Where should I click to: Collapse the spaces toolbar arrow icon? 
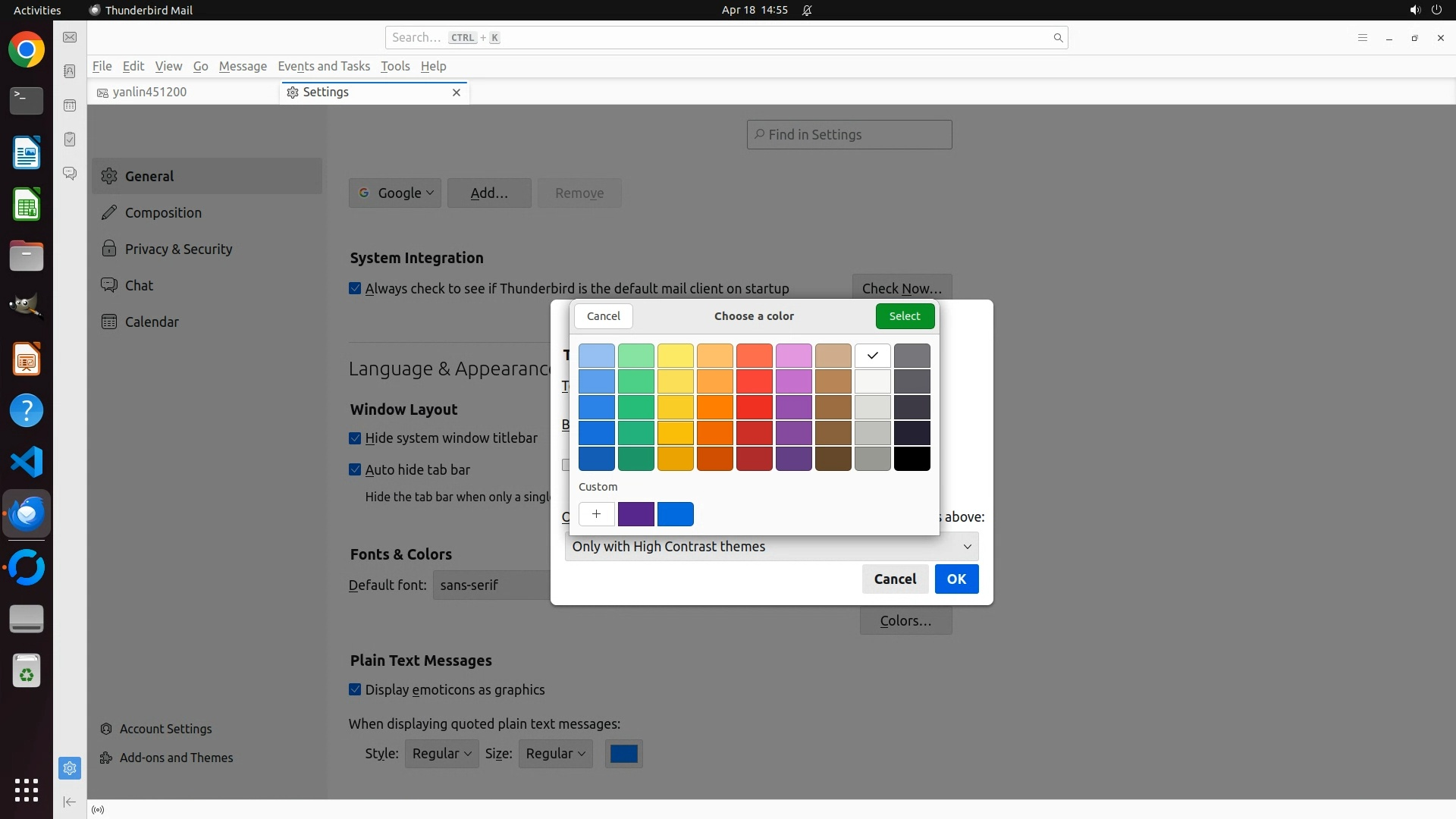70,802
